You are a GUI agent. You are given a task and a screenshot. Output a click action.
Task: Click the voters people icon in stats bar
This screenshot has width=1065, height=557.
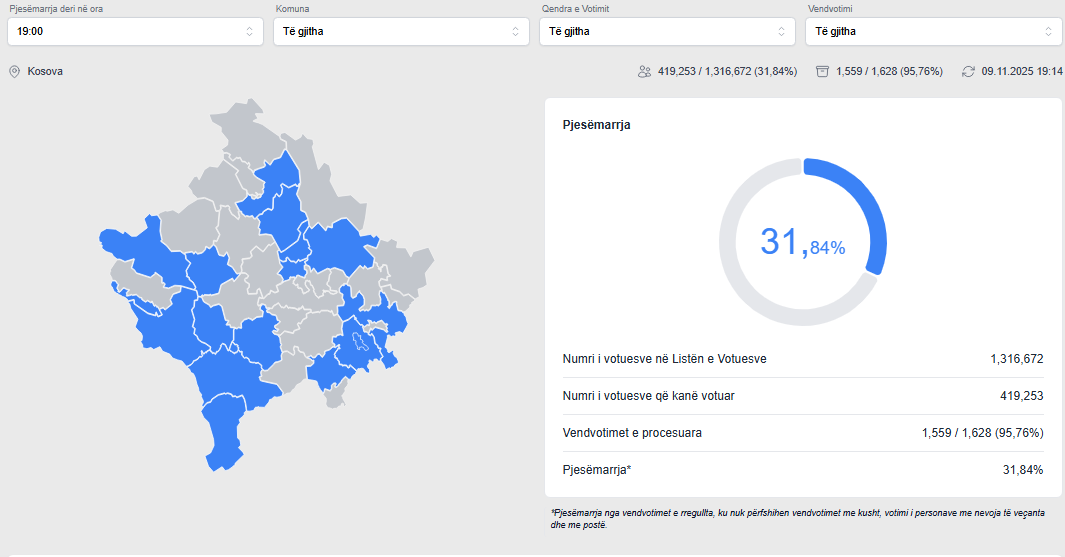(x=644, y=72)
